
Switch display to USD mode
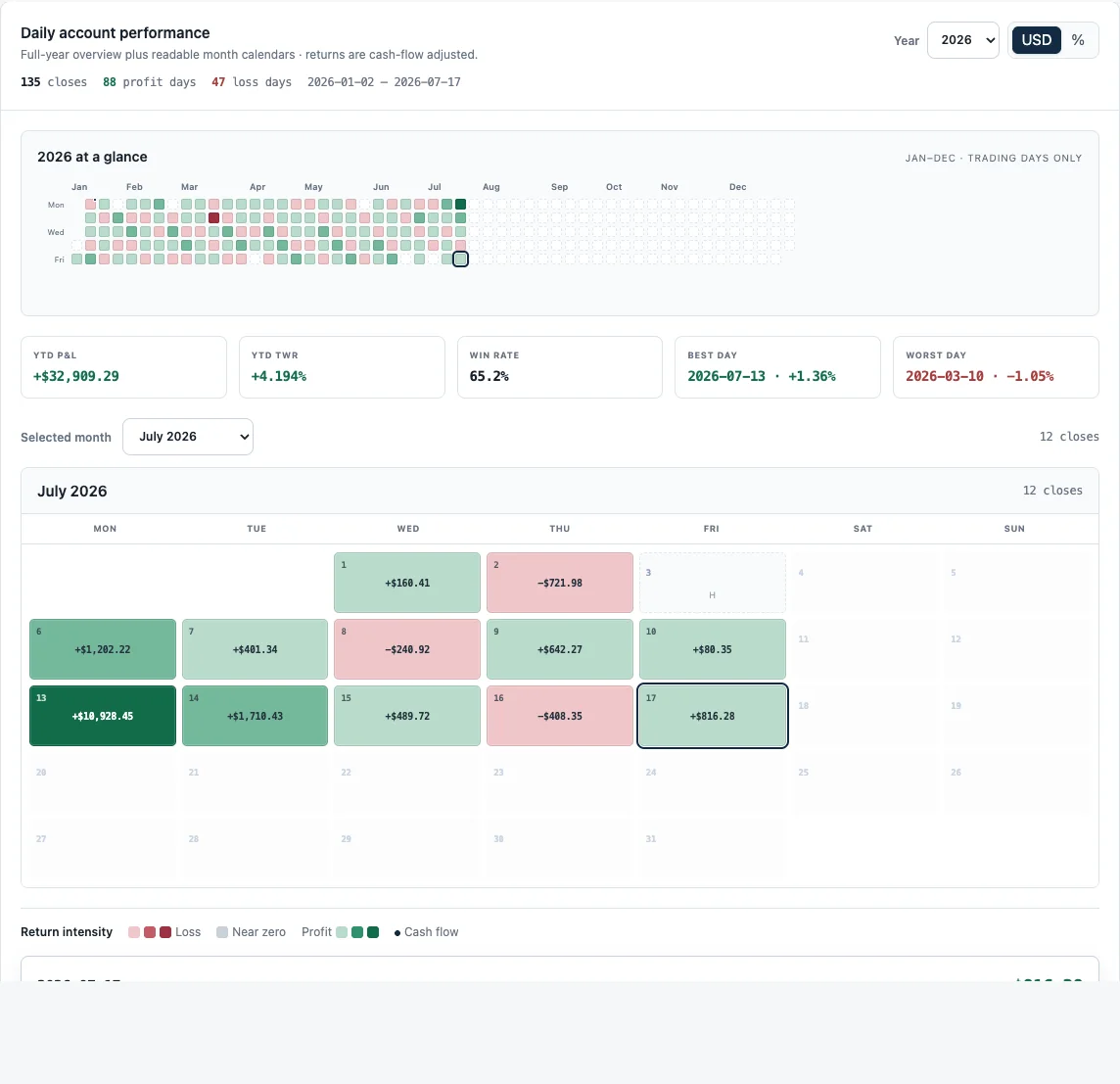click(1036, 40)
